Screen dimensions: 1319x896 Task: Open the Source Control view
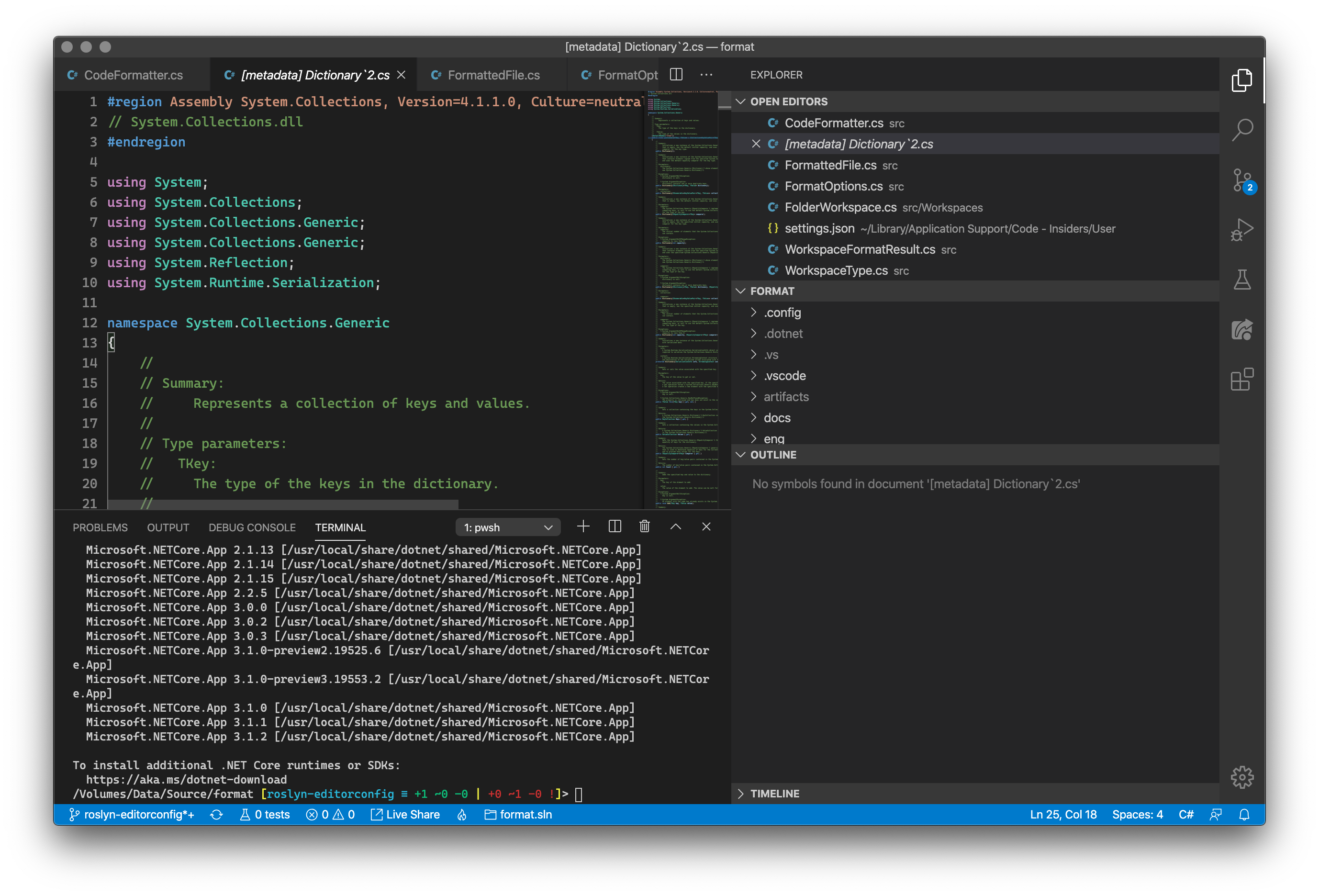[x=1242, y=180]
